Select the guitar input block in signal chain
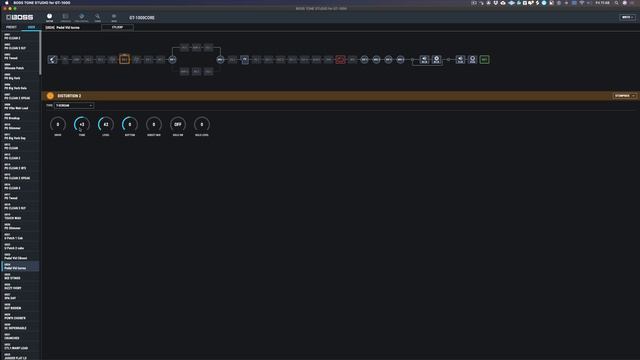 tap(52, 60)
